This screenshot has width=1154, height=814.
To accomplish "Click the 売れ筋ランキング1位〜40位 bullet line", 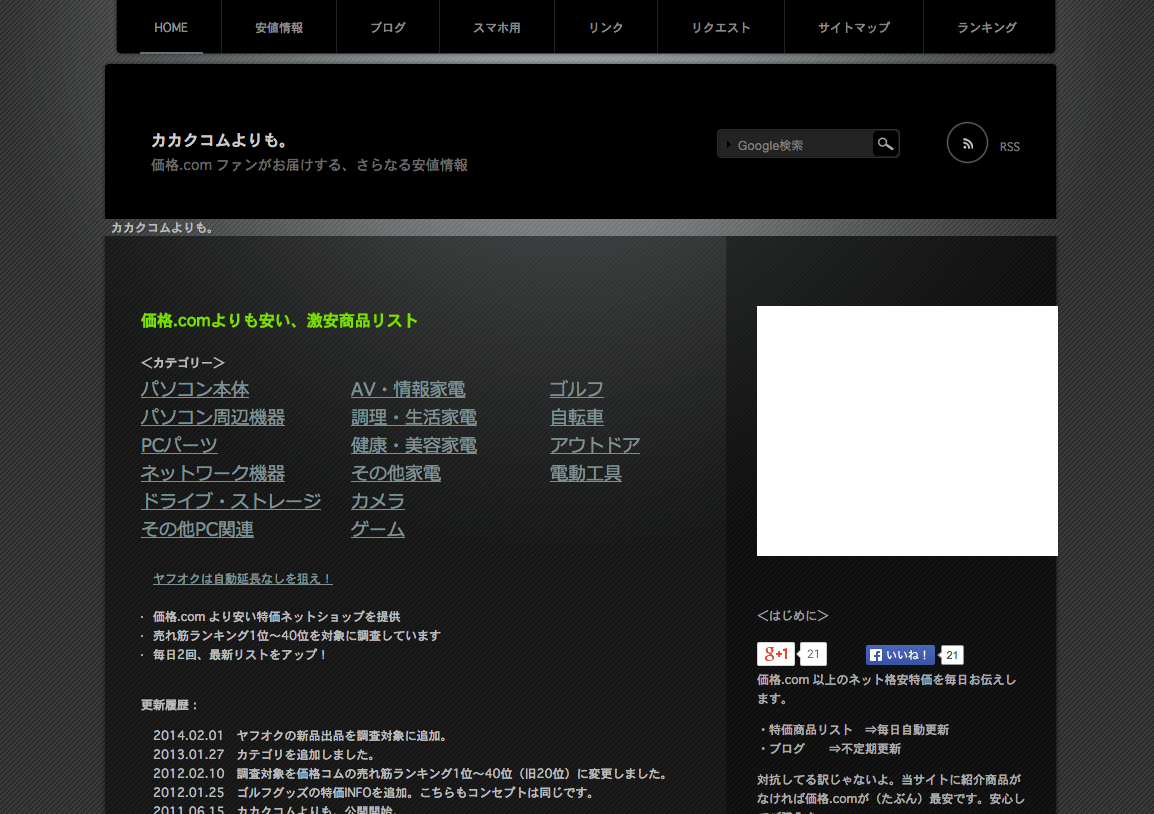I will pos(297,635).
